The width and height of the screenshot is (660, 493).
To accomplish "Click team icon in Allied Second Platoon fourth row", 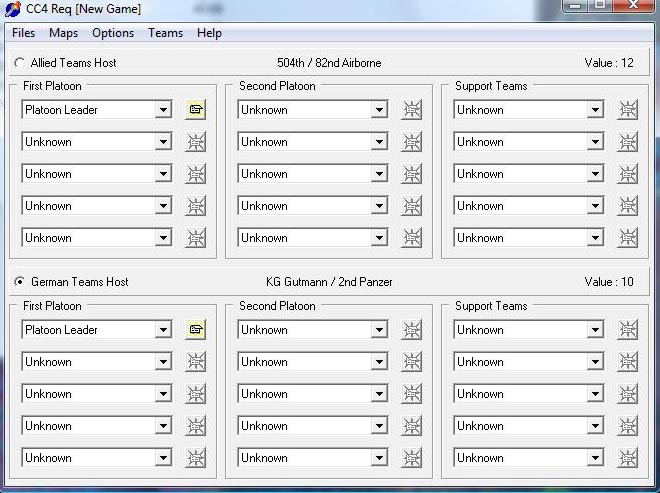I will (411, 206).
